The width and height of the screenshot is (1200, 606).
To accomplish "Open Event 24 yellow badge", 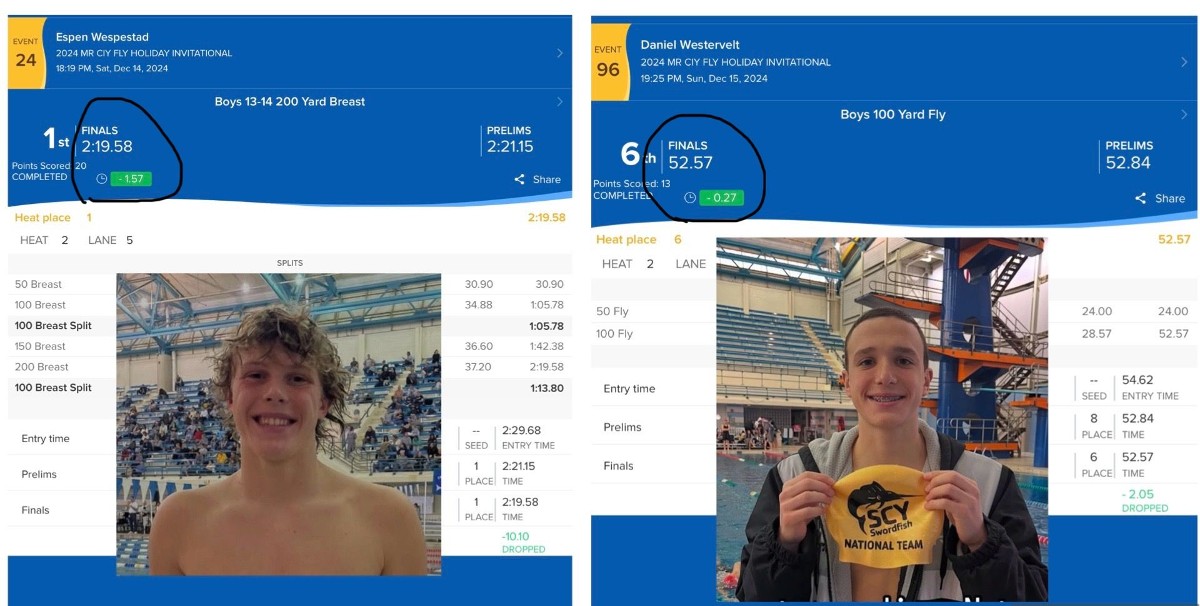I will pos(26,53).
